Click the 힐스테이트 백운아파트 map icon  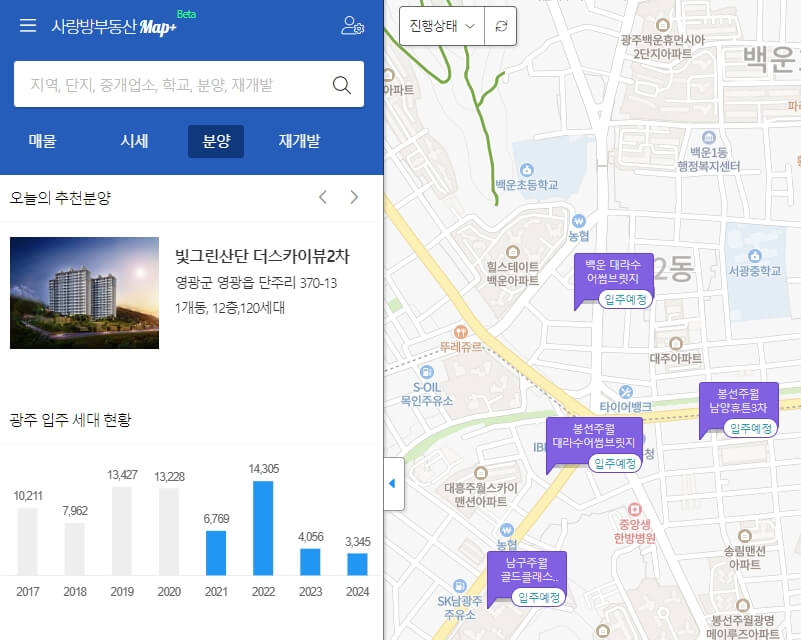tap(512, 252)
